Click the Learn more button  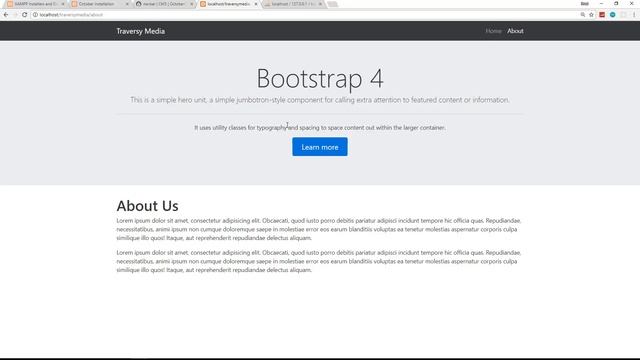[x=320, y=147]
